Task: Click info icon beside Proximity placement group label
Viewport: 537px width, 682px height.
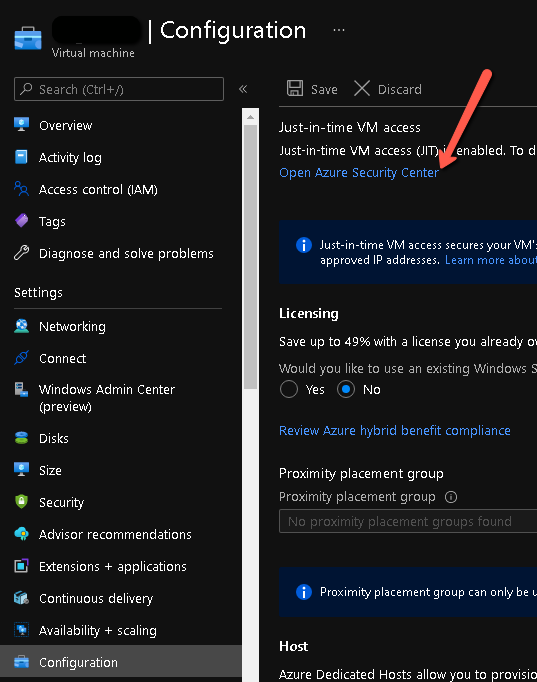Action: (451, 497)
